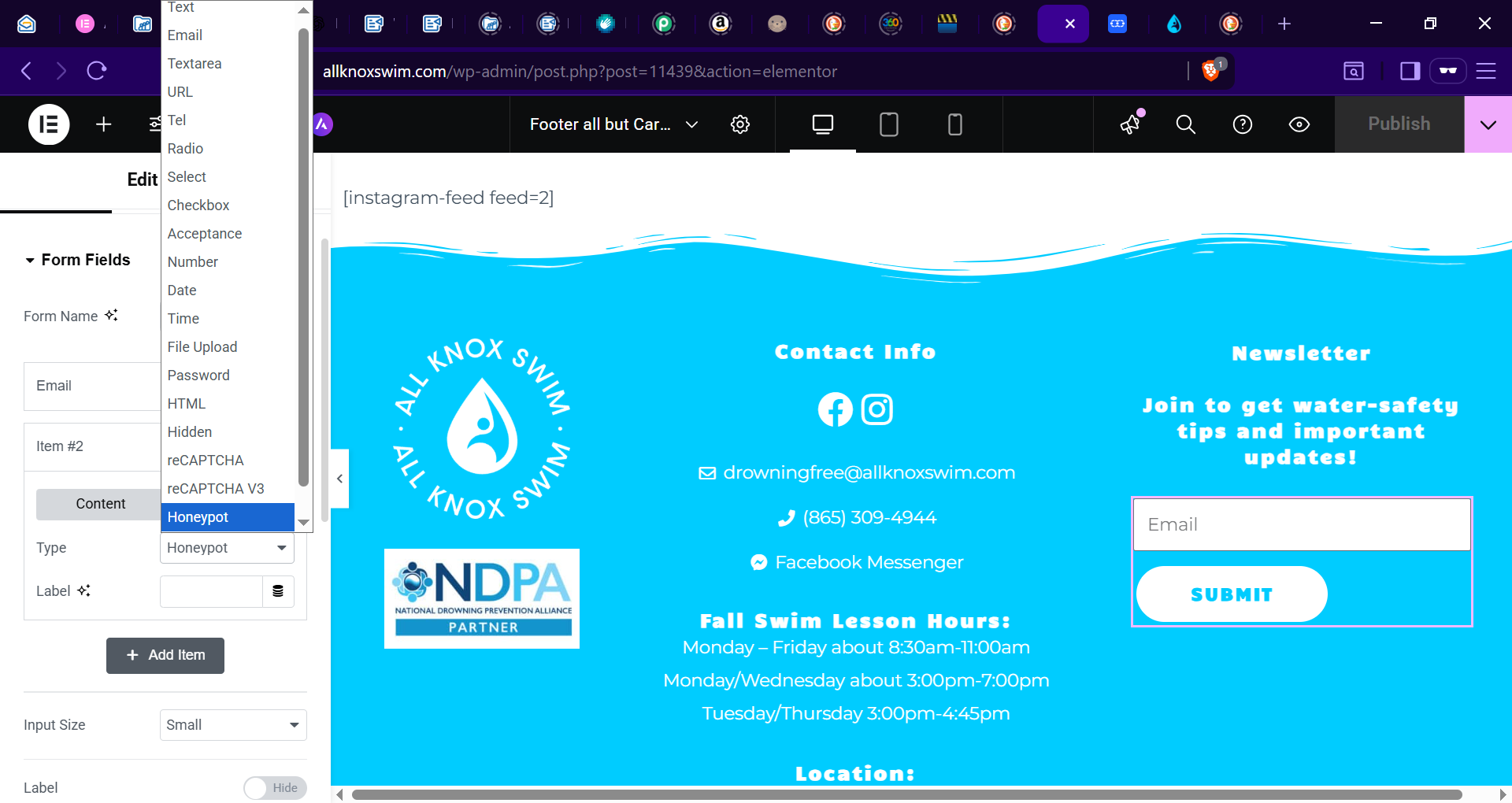Open the Amazon browser tab
Image resolution: width=1512 pixels, height=803 pixels.
(721, 24)
